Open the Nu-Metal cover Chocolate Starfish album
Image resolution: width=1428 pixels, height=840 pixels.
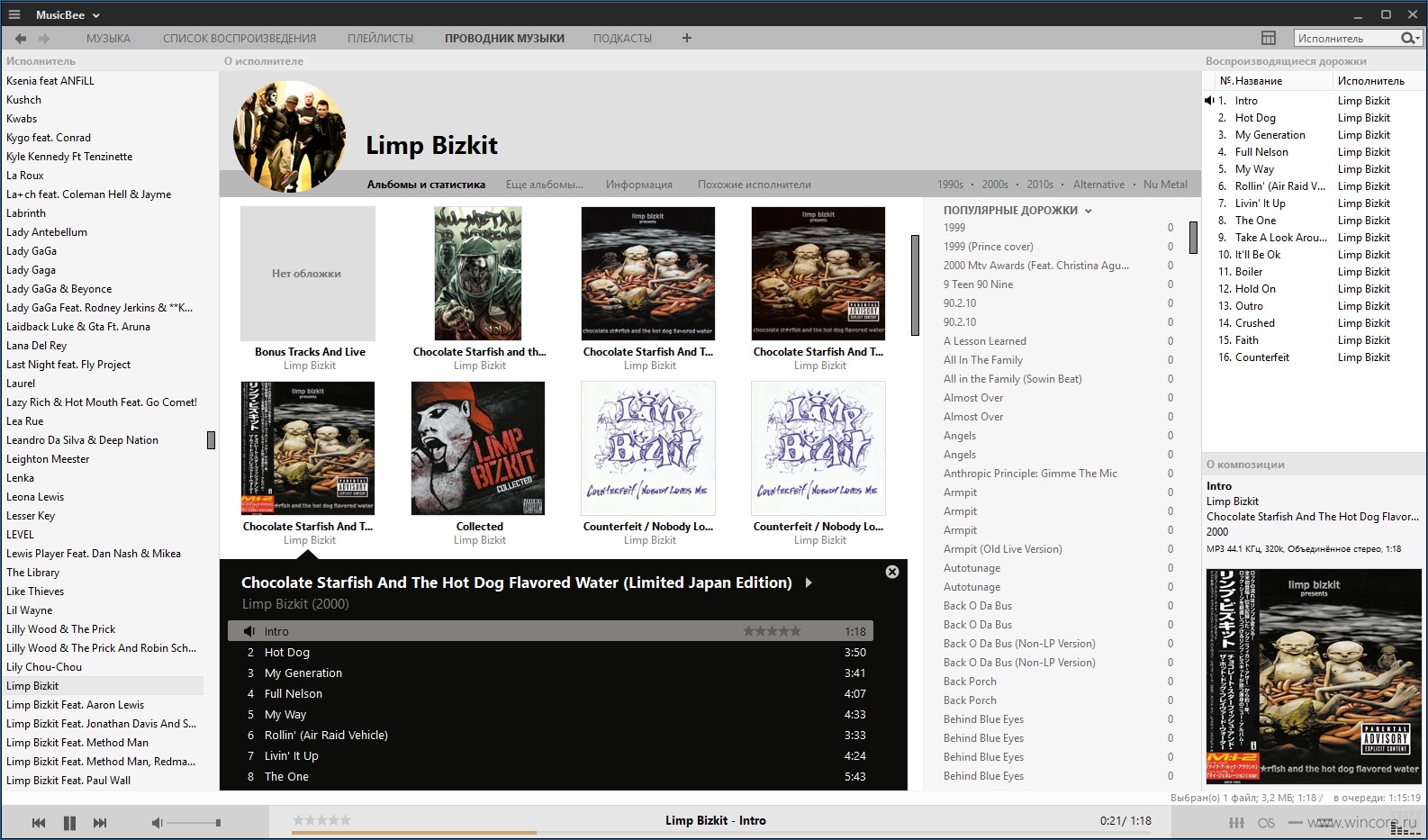(x=478, y=274)
